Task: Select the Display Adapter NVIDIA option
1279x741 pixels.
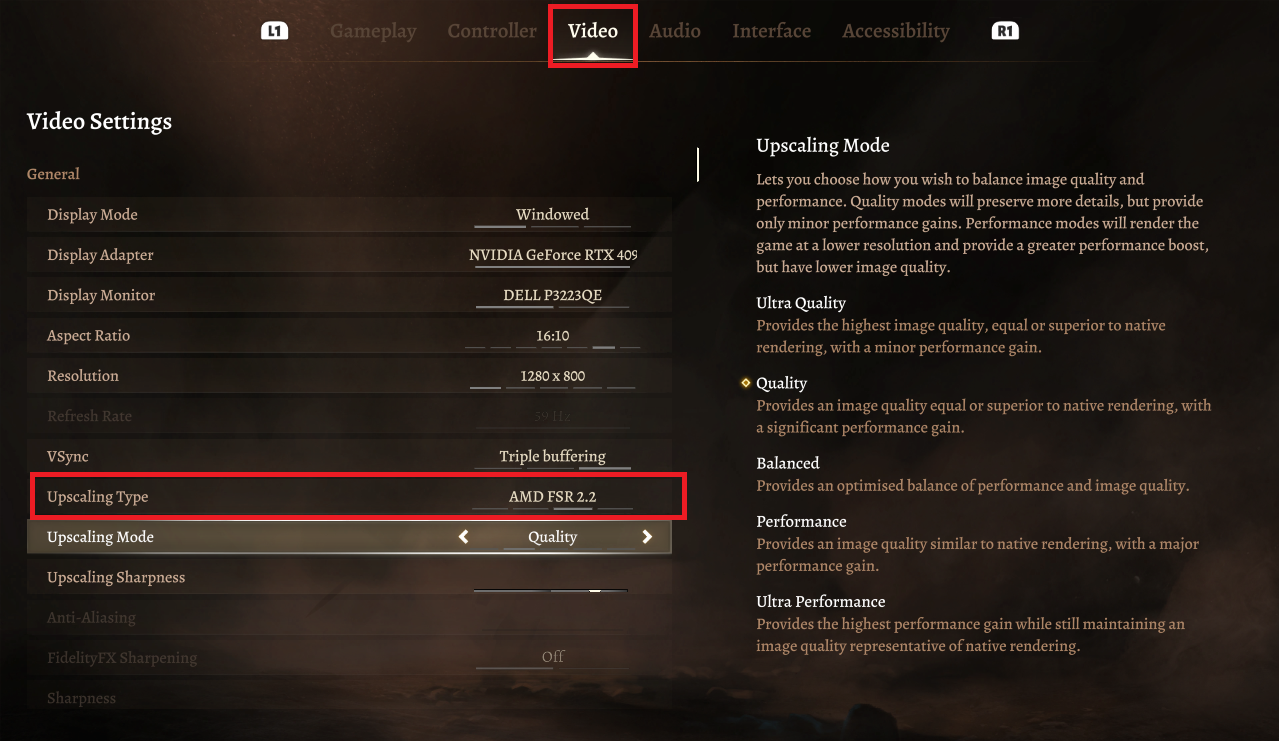Action: coord(552,255)
